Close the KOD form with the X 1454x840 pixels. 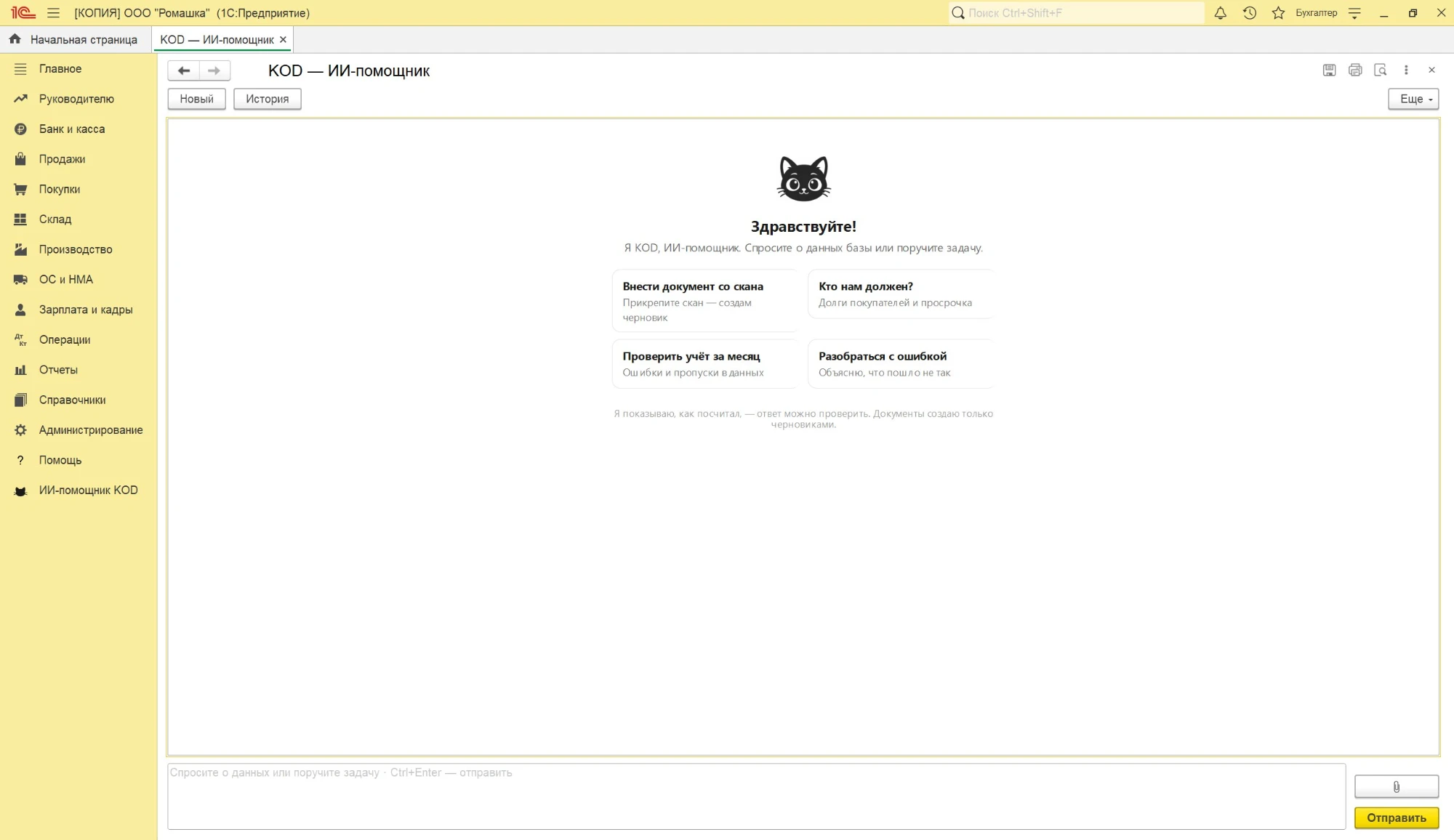[1431, 70]
